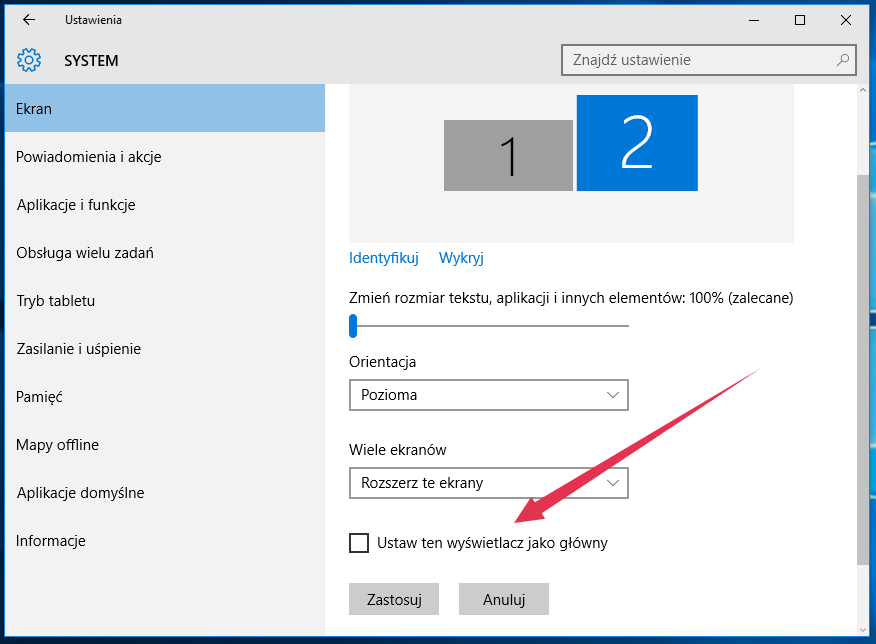Open Aplikacje i funkcje
Screen dimensions: 876x644
coord(165,205)
